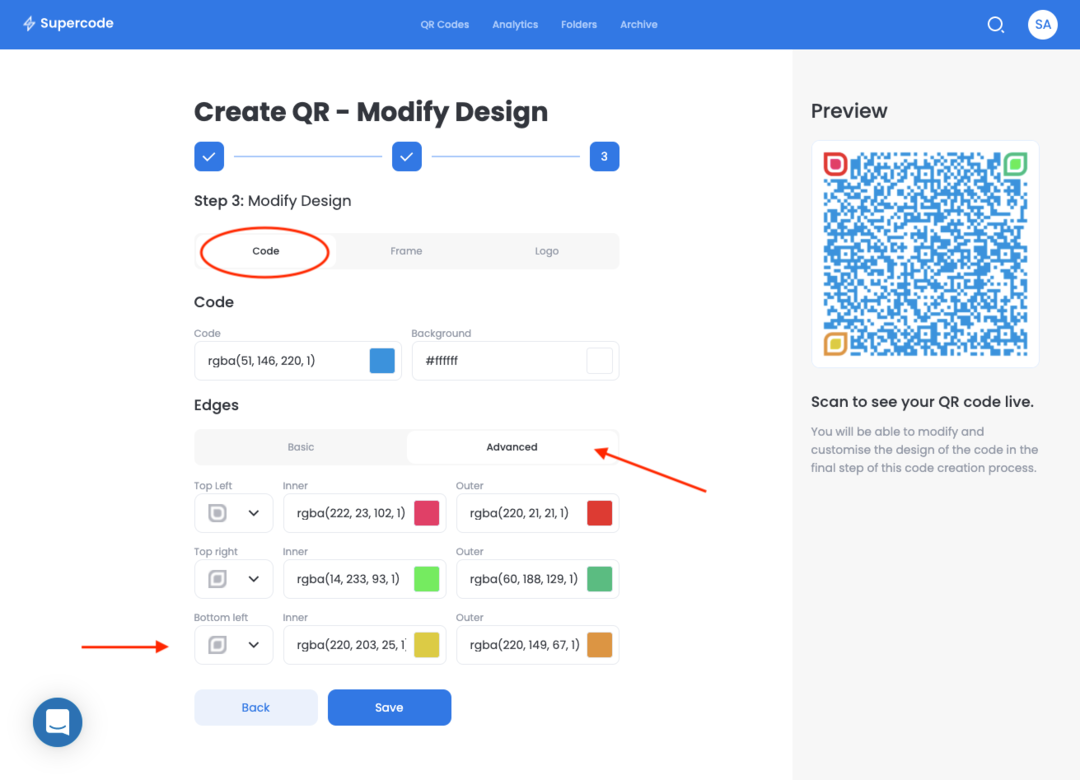Click the blue Code color swatch
This screenshot has width=1080, height=780.
[x=381, y=360]
